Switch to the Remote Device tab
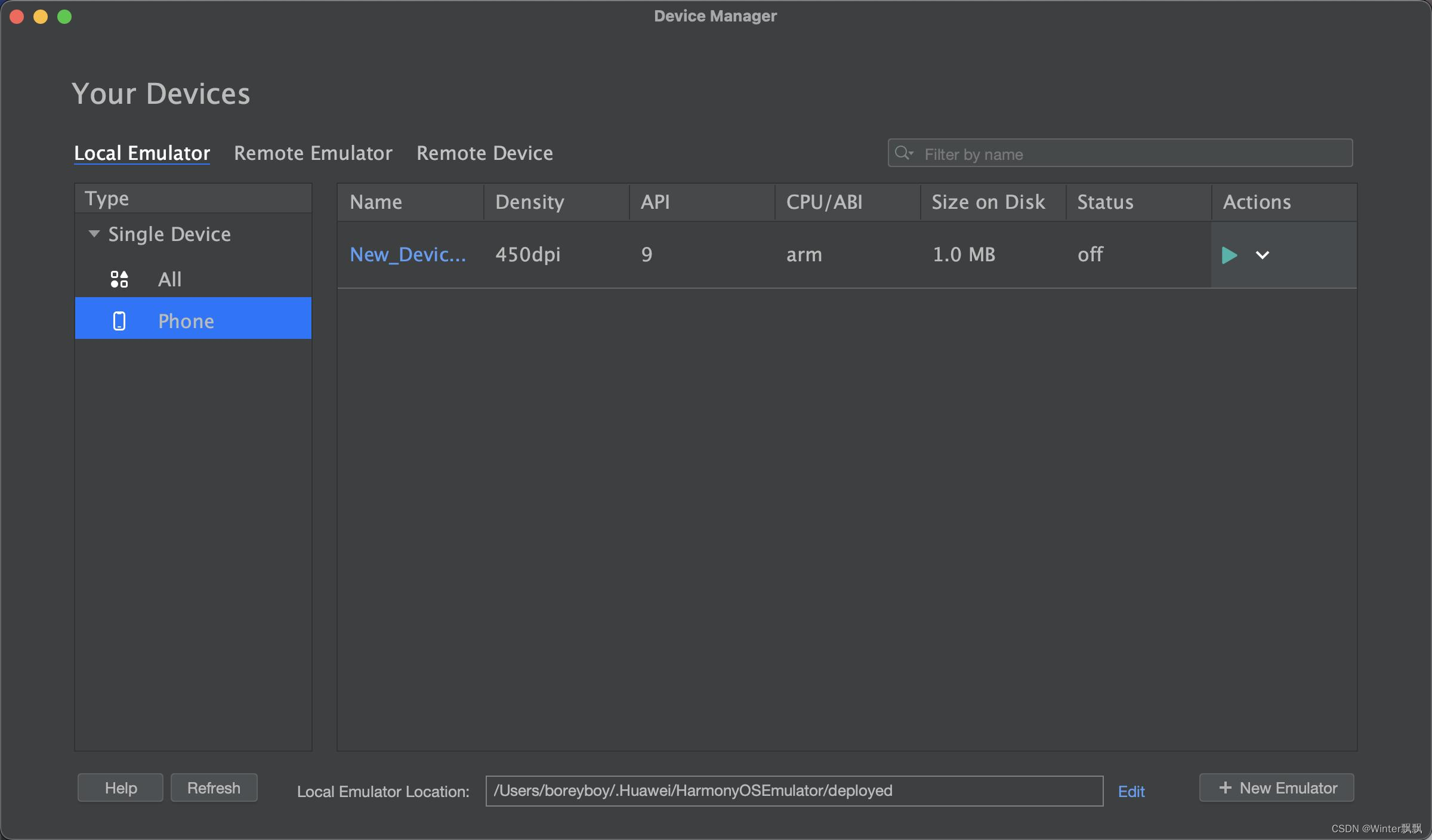1432x840 pixels. (484, 153)
